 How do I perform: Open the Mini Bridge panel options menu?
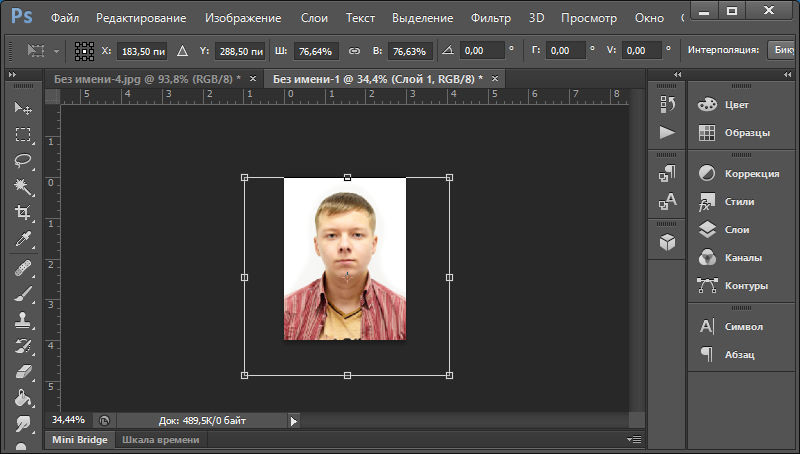pyautogui.click(x=632, y=439)
